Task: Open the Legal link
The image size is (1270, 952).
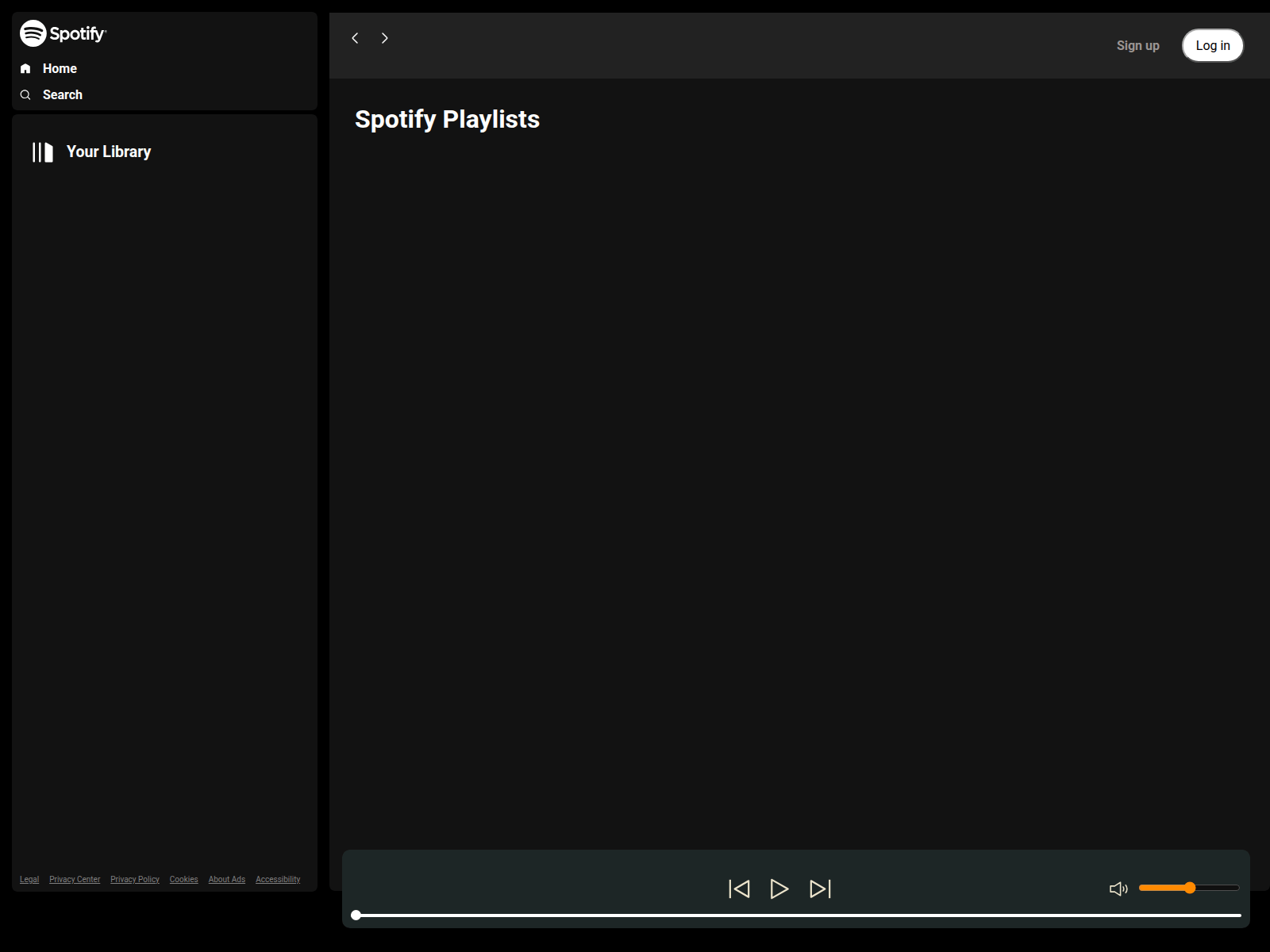Action: [29, 879]
